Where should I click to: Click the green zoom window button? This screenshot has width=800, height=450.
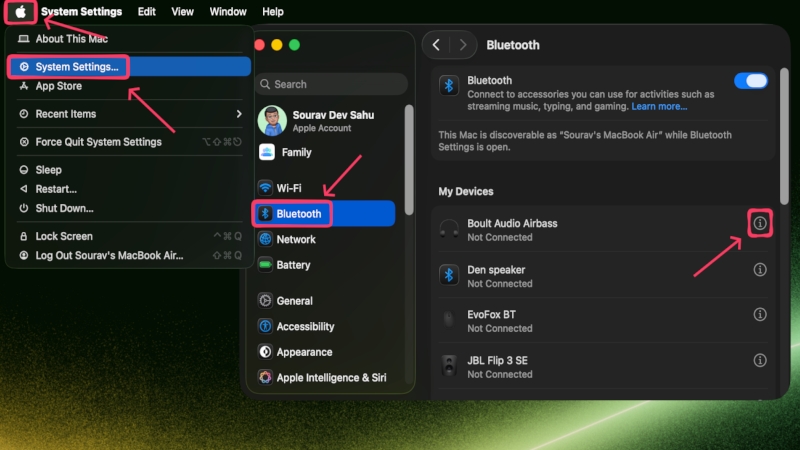coord(294,45)
